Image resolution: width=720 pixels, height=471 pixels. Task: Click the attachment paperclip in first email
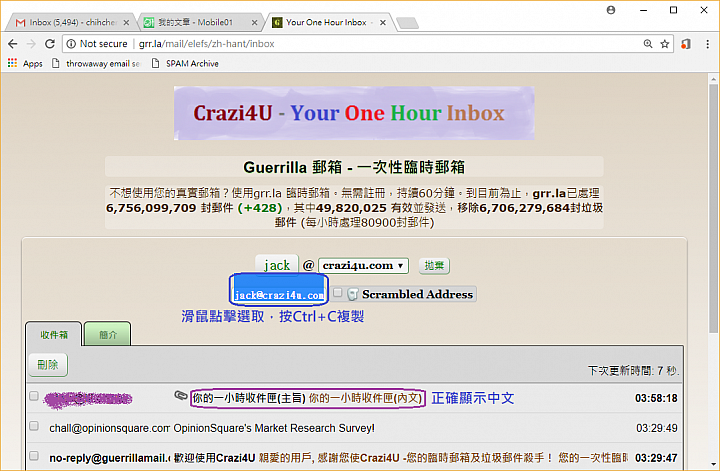coord(180,395)
